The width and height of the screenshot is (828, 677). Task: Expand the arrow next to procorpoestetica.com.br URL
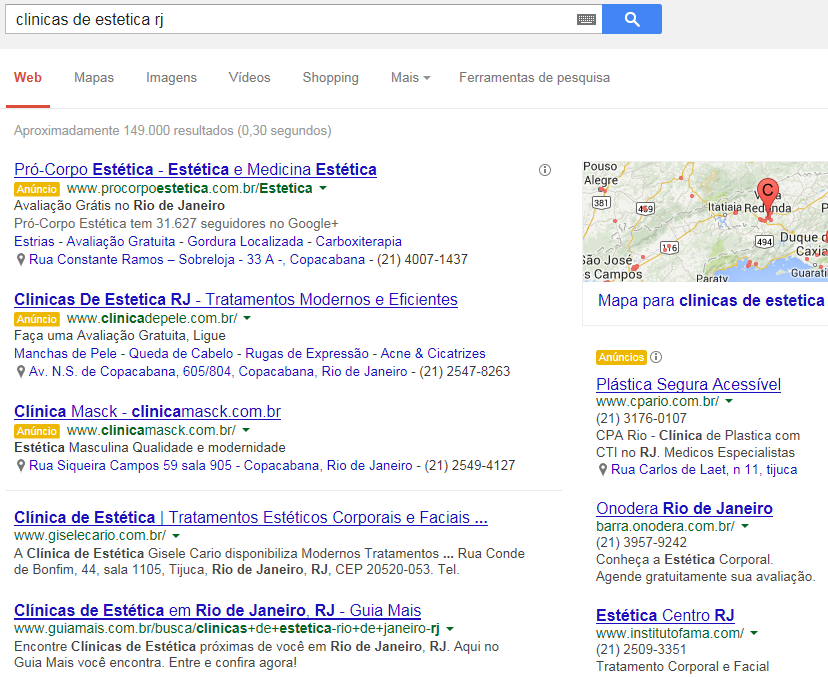pyautogui.click(x=323, y=188)
